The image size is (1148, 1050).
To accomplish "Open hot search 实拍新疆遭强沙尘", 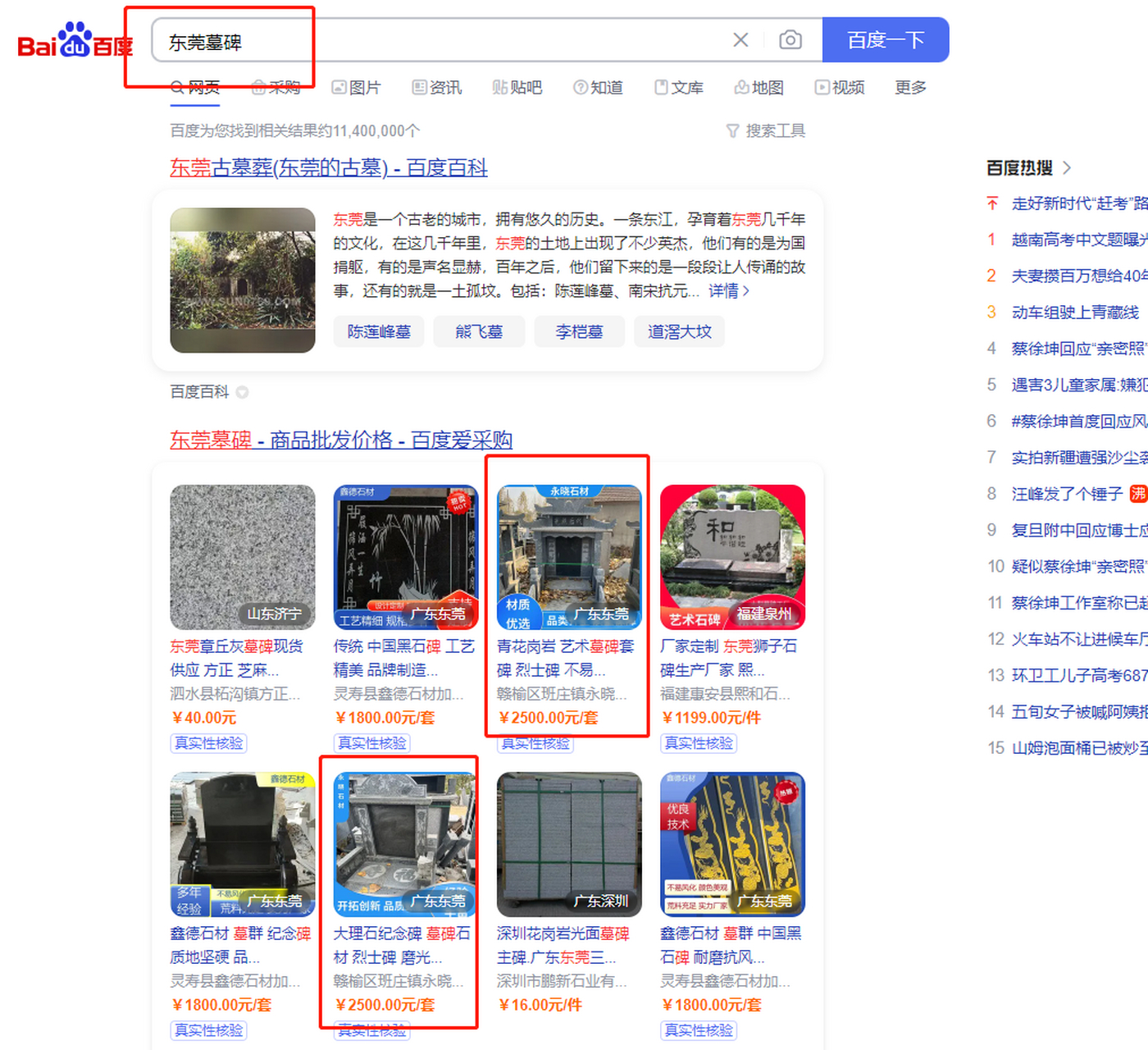I will coord(1080,457).
